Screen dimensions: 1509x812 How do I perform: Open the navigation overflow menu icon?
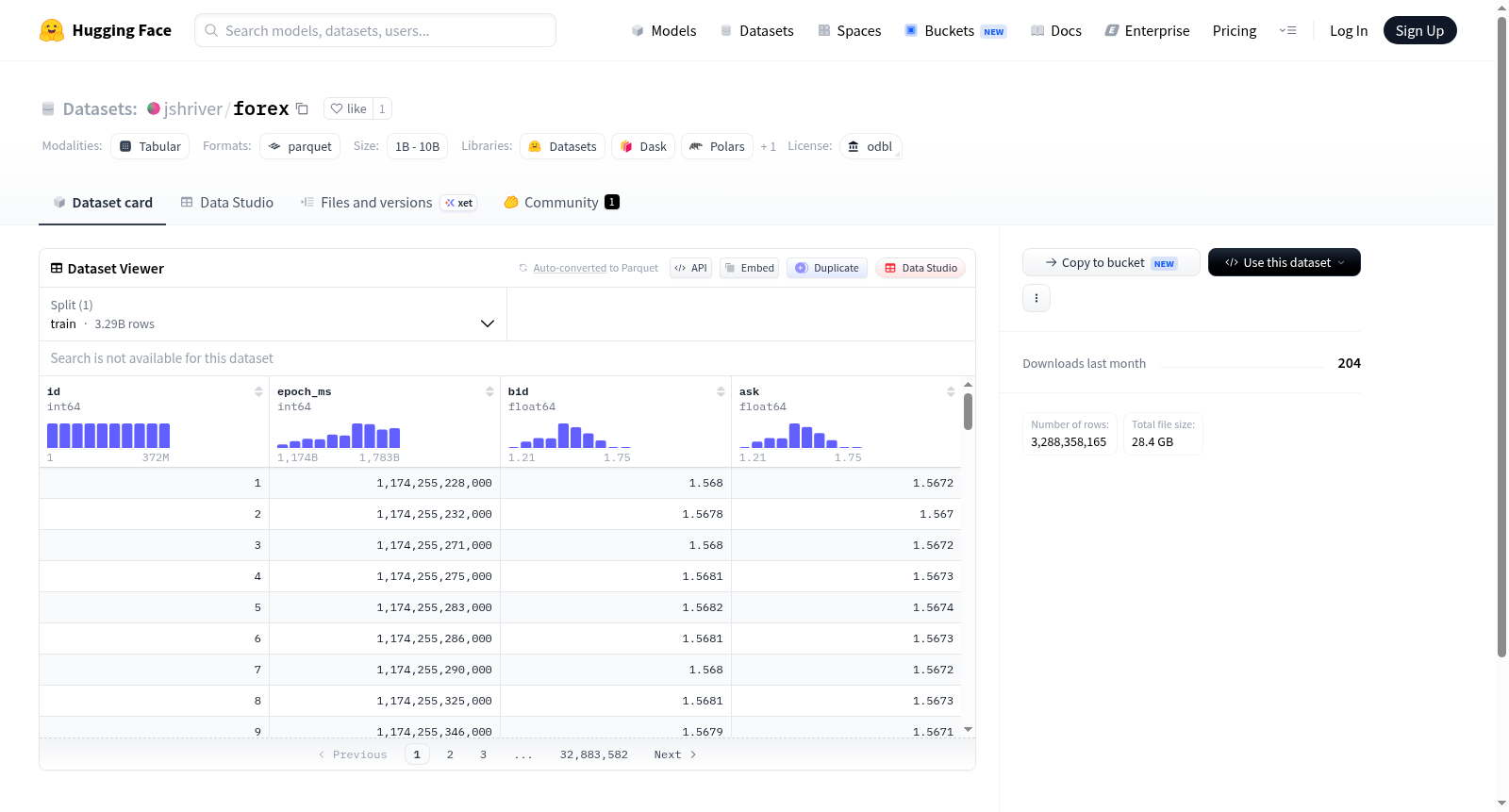coord(1287,31)
